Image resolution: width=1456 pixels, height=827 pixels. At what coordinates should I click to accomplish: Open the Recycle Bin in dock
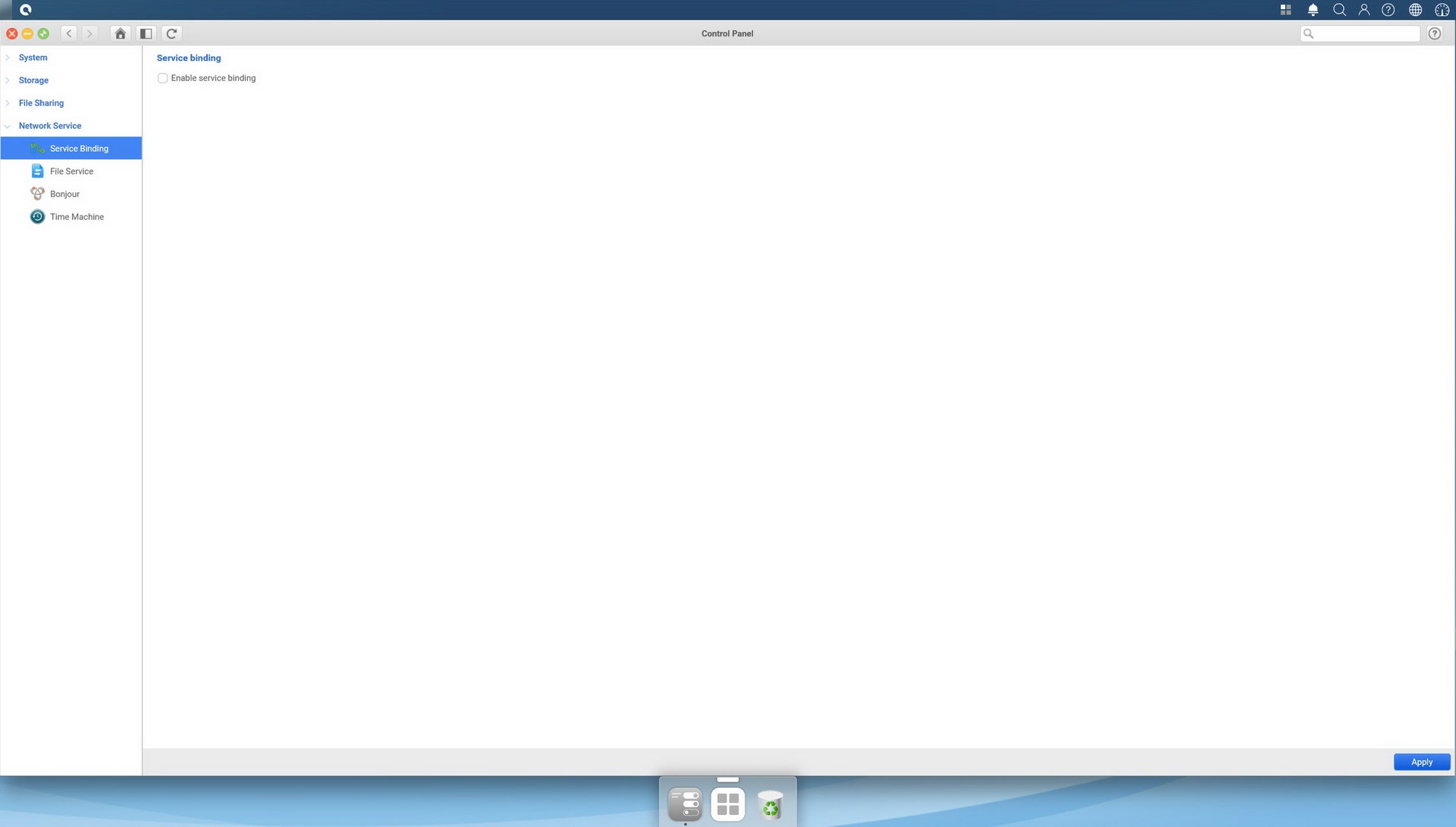770,804
